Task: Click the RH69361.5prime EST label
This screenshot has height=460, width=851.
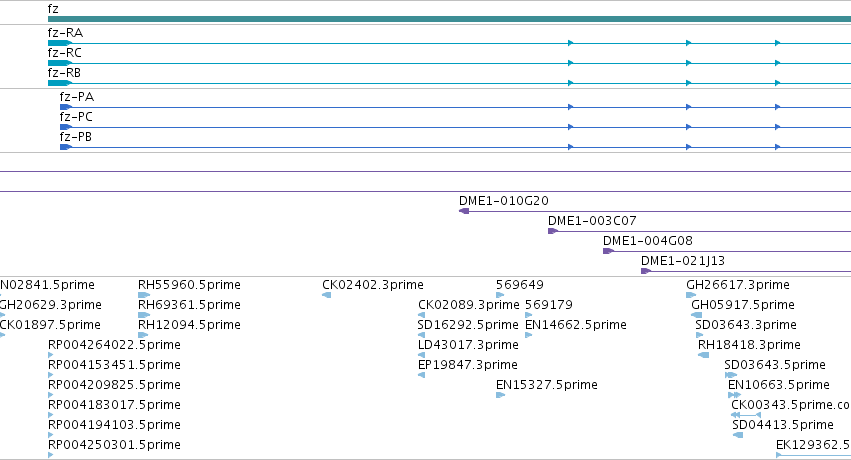Action: (x=189, y=305)
